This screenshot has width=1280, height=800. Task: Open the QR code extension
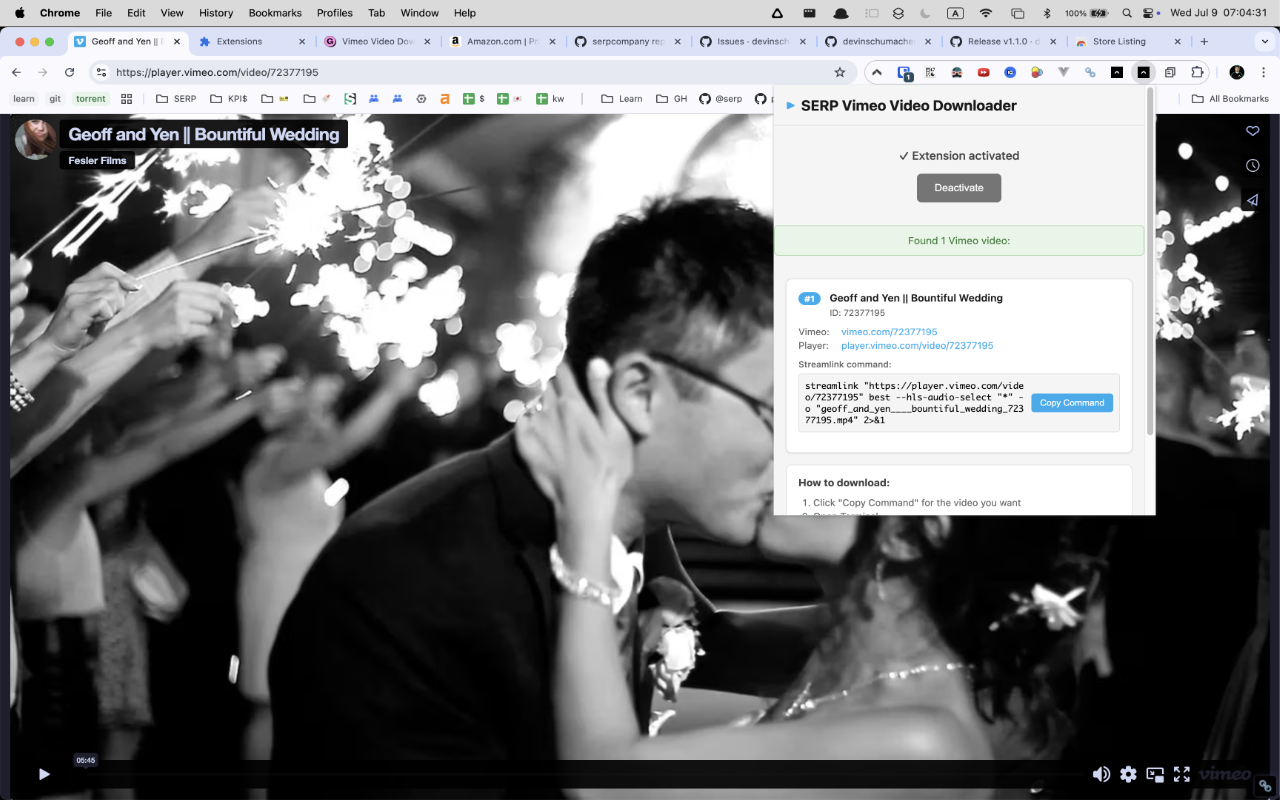[x=930, y=72]
